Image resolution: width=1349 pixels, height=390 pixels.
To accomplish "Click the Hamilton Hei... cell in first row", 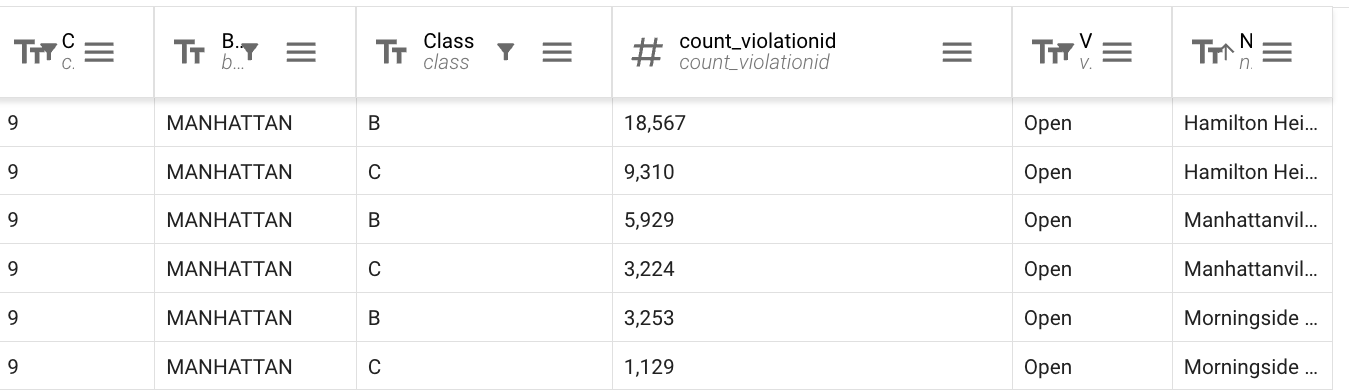I will coord(1252,123).
